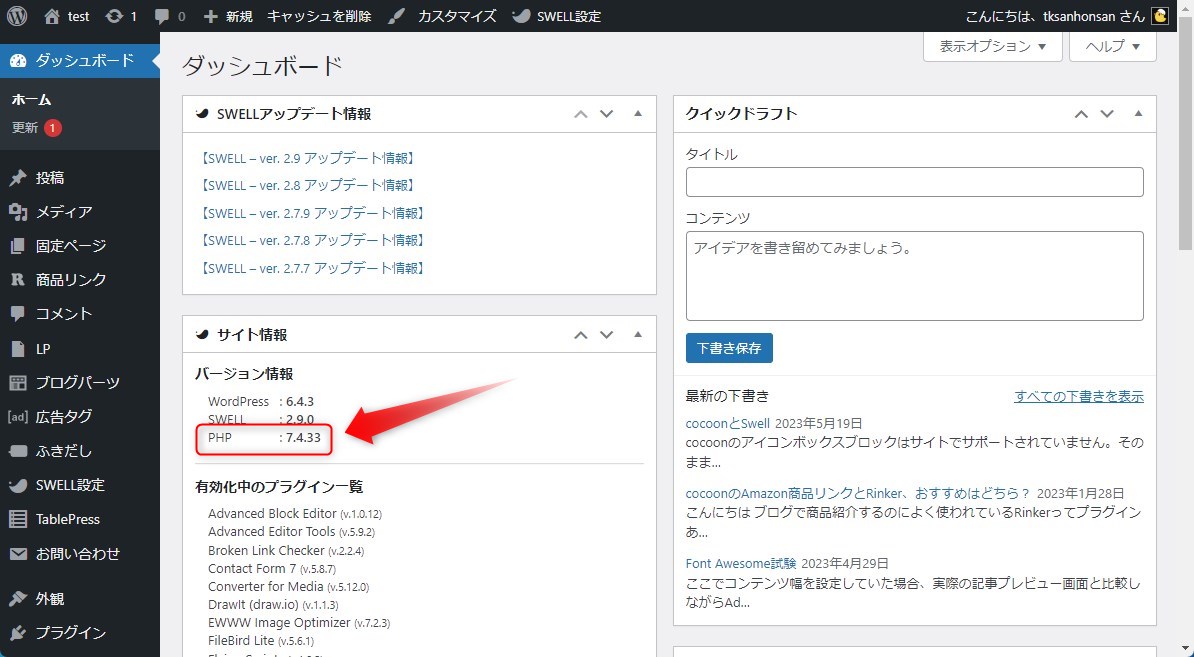Viewport: 1194px width, 657px height.
Task: Click the タイトル input field
Action: click(x=915, y=182)
